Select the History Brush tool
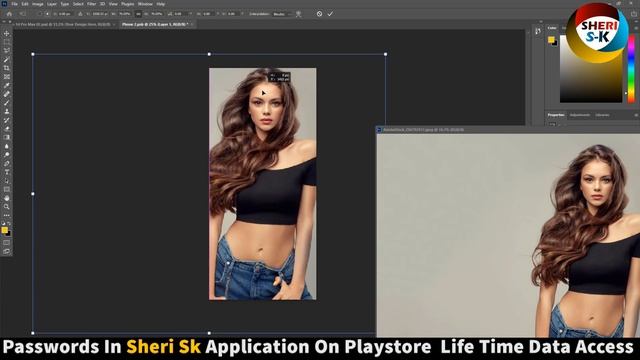The height and width of the screenshot is (360, 640). (x=7, y=120)
